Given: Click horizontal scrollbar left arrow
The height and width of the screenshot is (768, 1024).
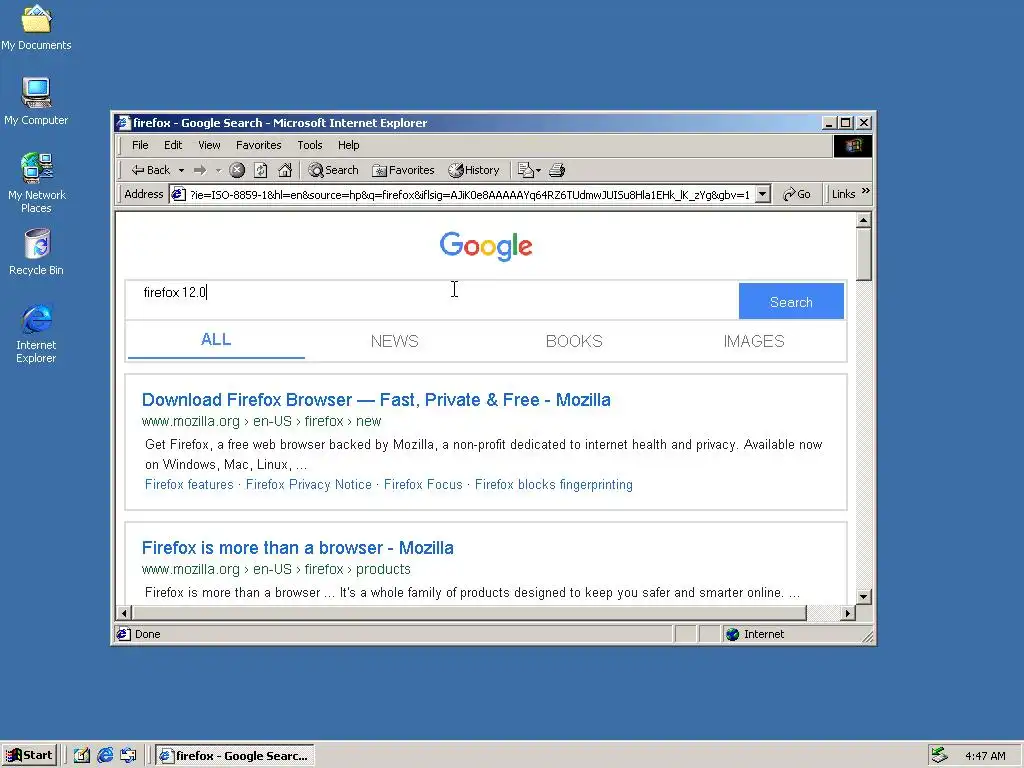Looking at the screenshot, I should [x=124, y=613].
